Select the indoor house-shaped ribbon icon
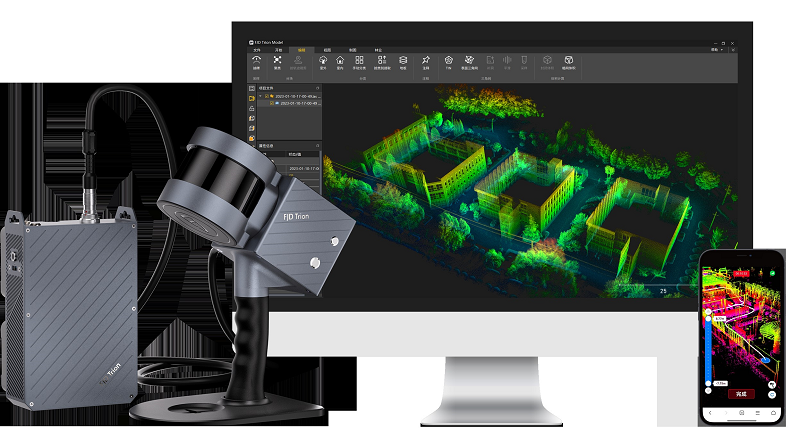Image resolution: width=800 pixels, height=446 pixels. pos(341,61)
